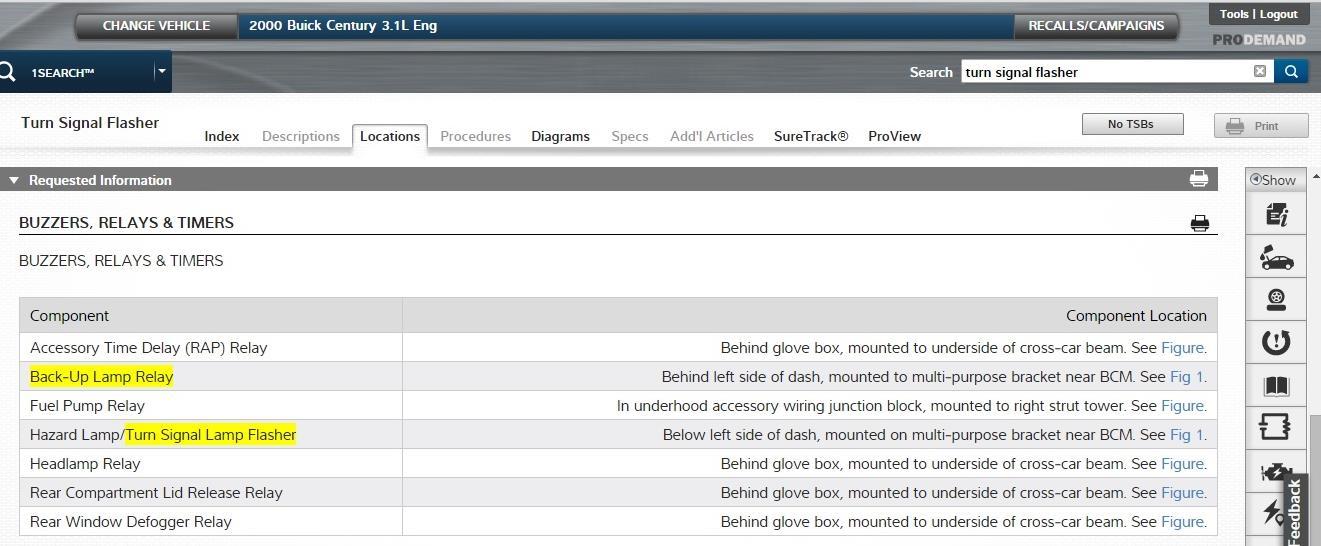Image resolution: width=1321 pixels, height=546 pixels.
Task: Click the 'Fuel Pump Relay' component cell
Action: tap(211, 406)
